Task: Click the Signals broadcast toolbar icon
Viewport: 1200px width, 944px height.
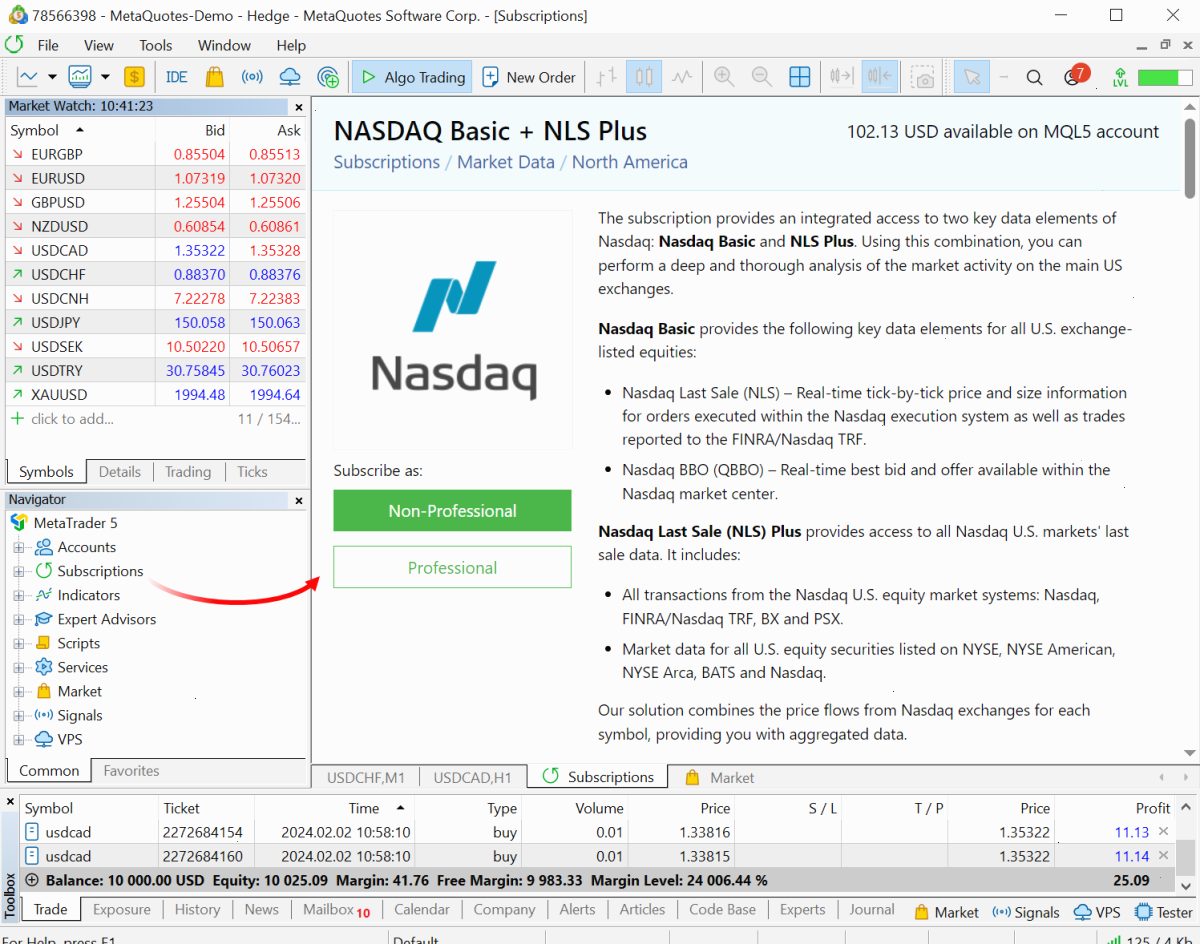Action: click(x=252, y=77)
